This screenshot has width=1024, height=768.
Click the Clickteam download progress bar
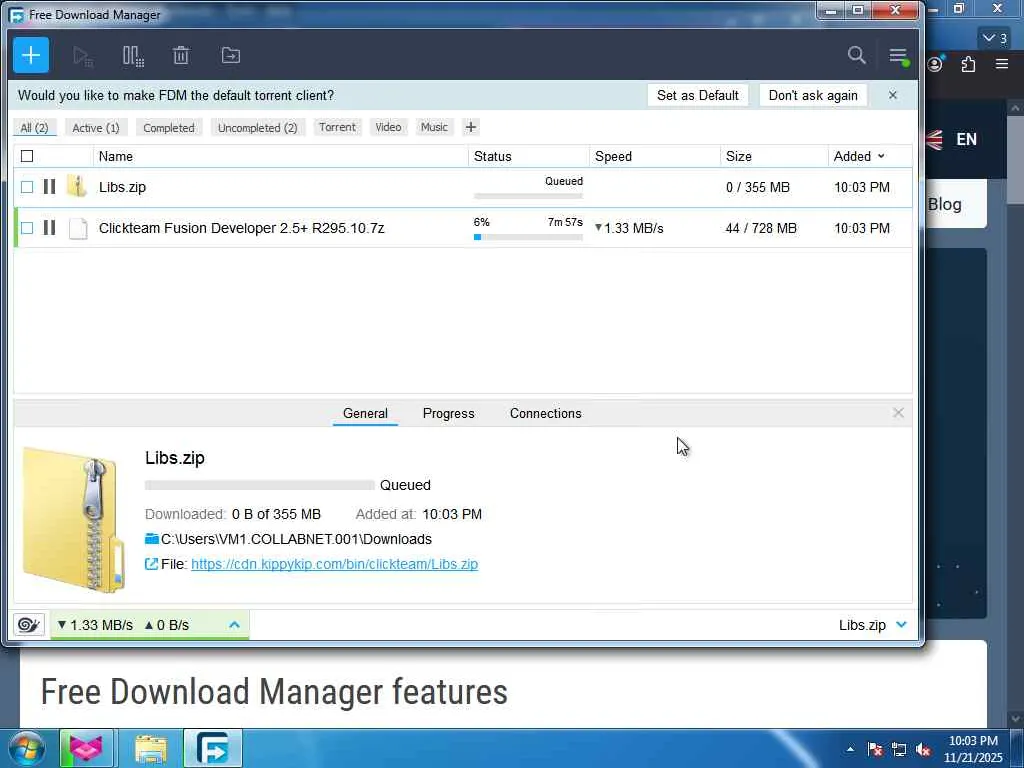(x=528, y=237)
